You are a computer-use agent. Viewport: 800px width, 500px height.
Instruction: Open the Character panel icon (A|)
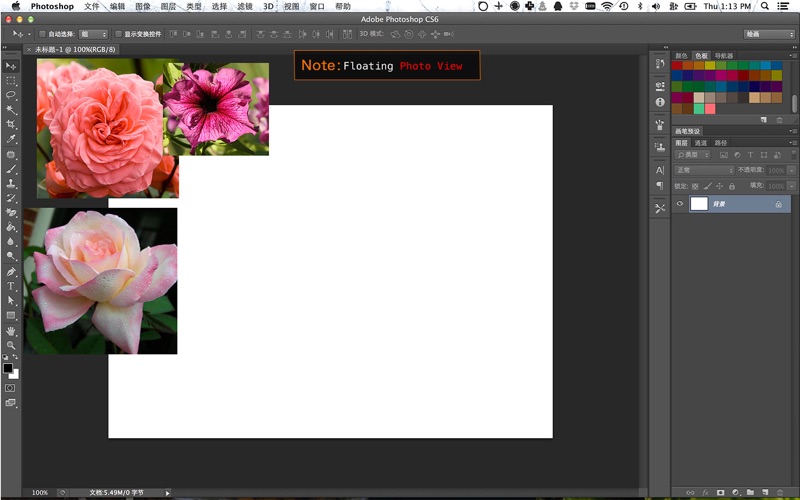point(660,170)
